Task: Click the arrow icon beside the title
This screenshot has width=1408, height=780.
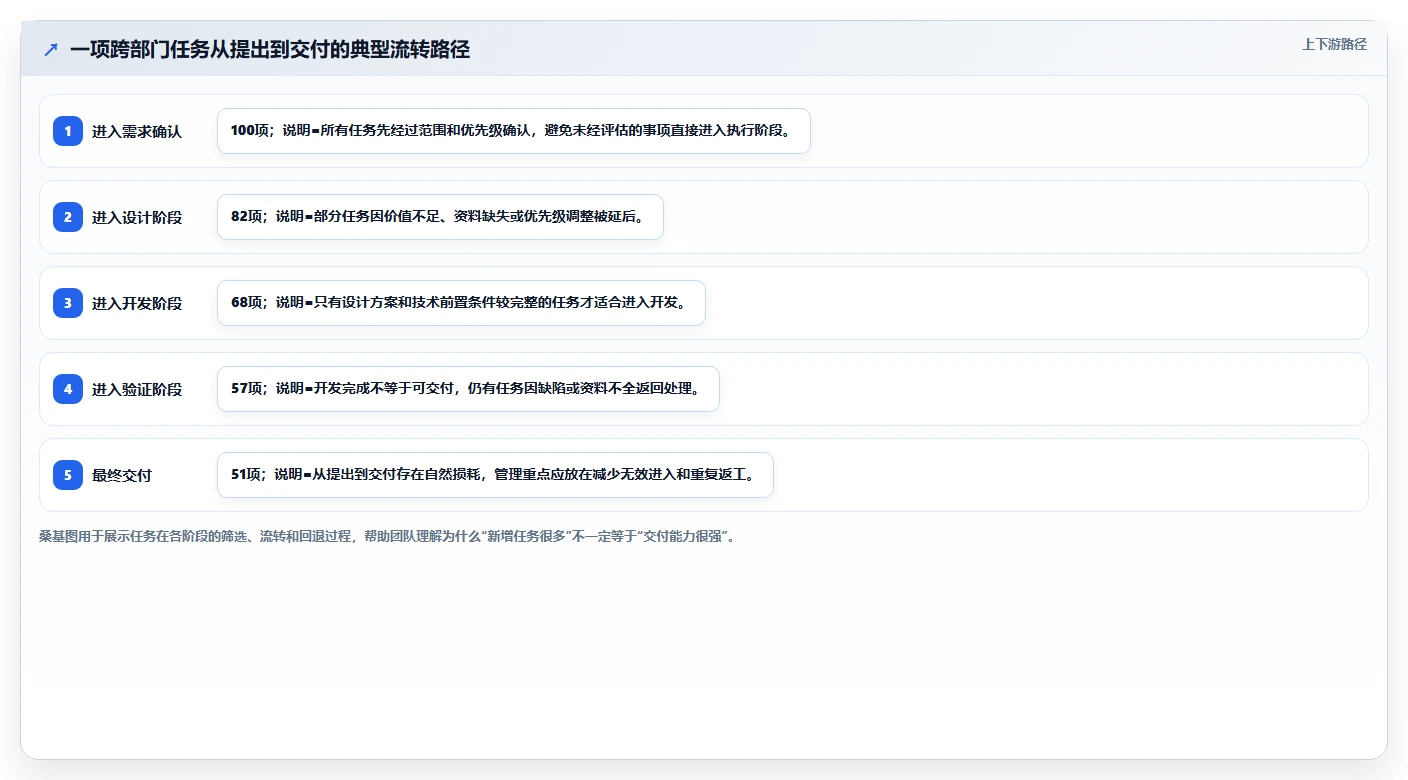Action: pyautogui.click(x=51, y=49)
